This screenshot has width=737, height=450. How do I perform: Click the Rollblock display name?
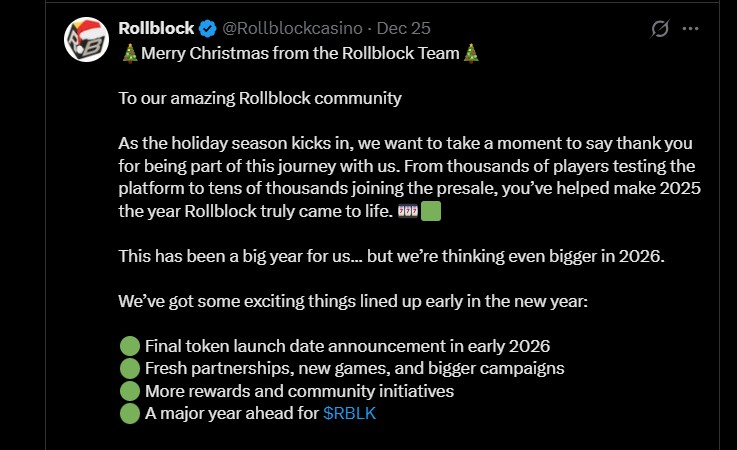point(156,27)
